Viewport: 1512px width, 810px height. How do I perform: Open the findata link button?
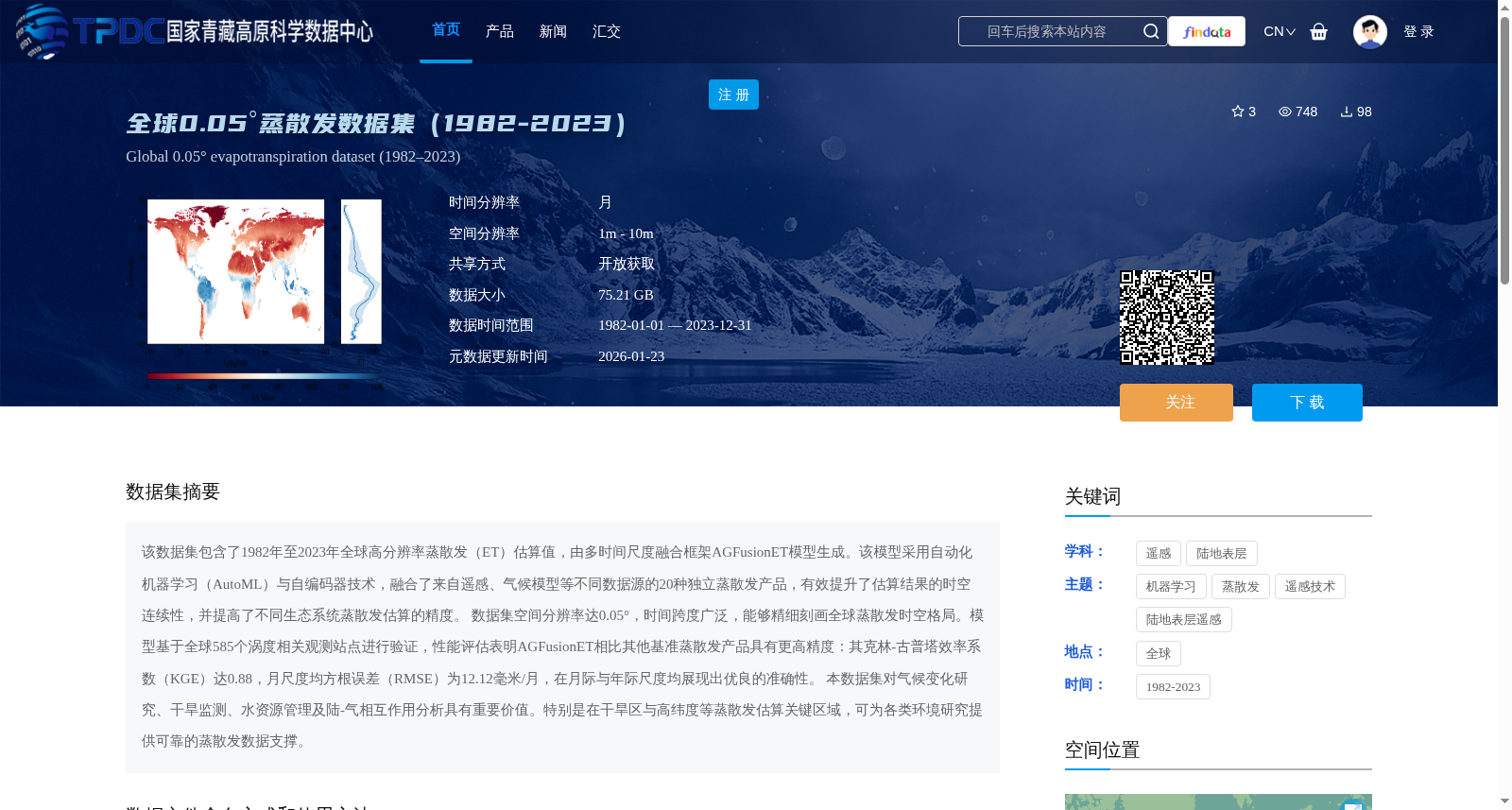tap(1207, 31)
